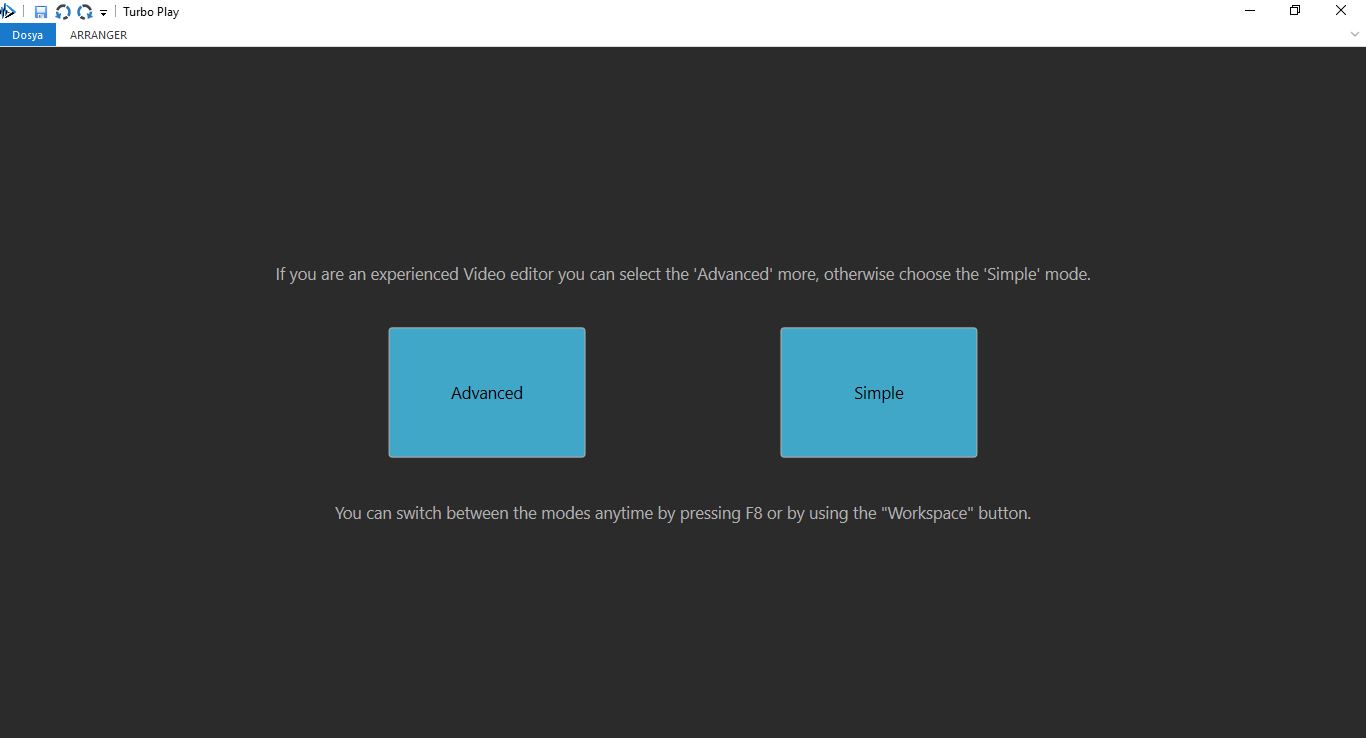Open the quick access toolbar customize dropdown
The width and height of the screenshot is (1366, 738).
tap(103, 13)
